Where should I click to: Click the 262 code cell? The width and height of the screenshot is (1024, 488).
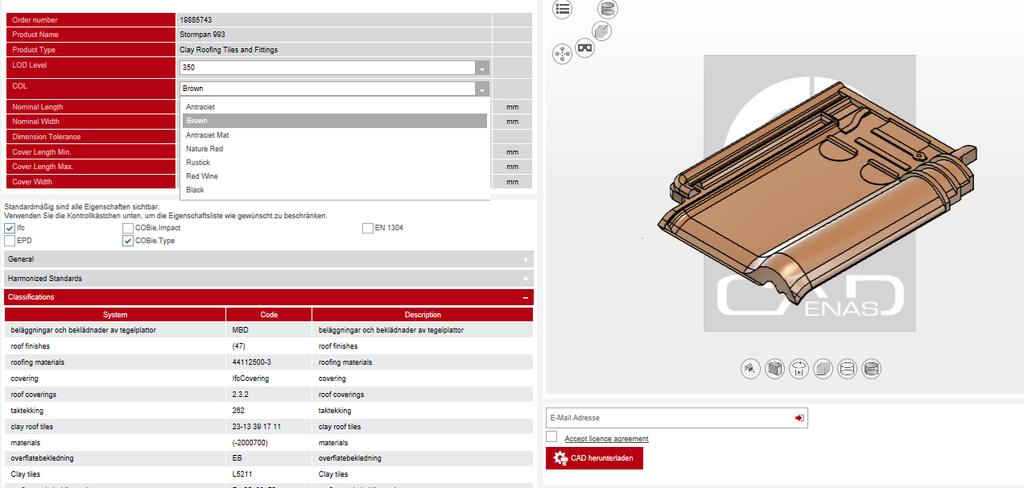click(238, 411)
